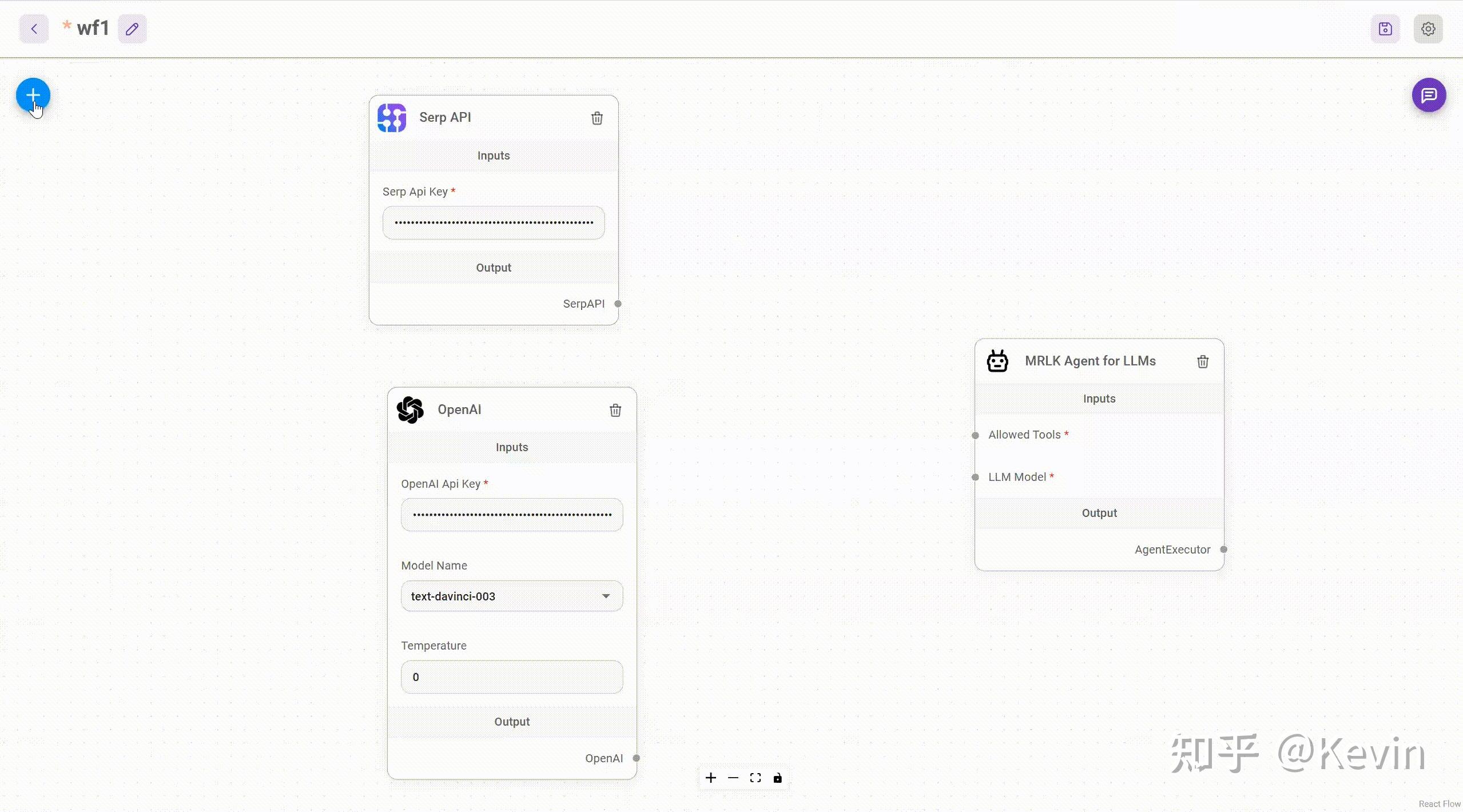This screenshot has width=1463, height=812.
Task: Delete the Serp API node
Action: pos(597,118)
